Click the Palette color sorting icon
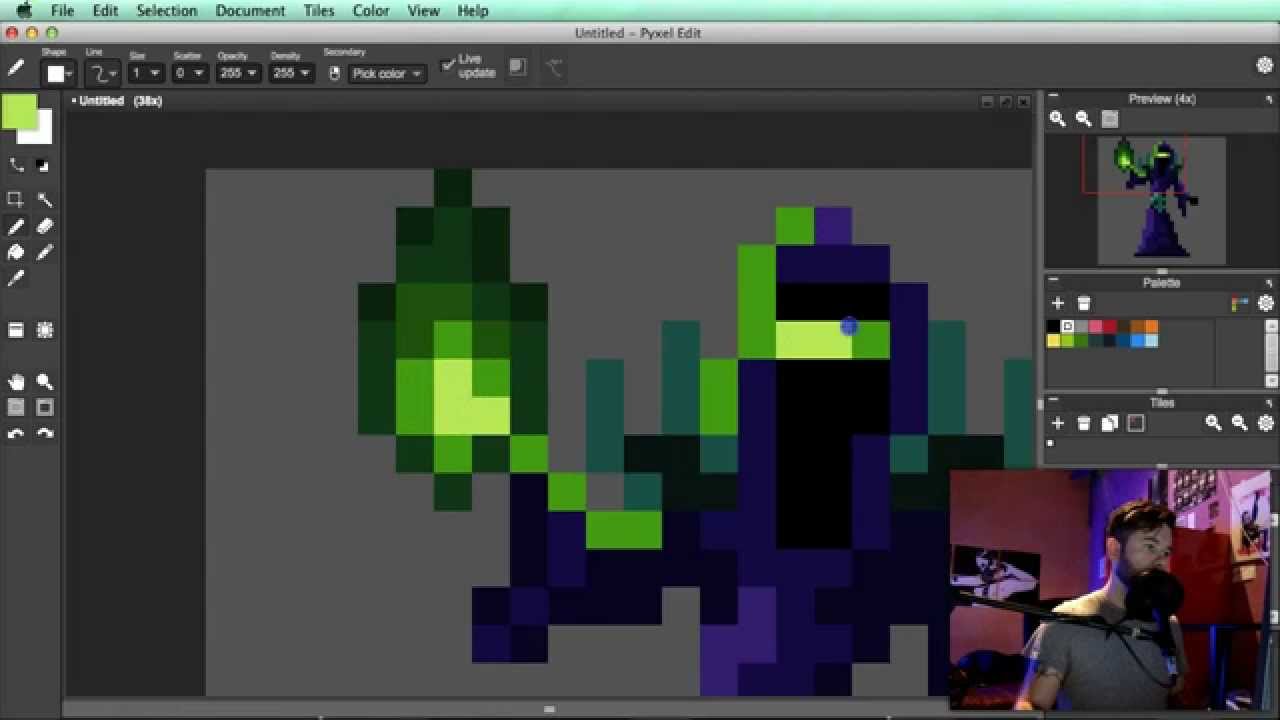Image resolution: width=1280 pixels, height=720 pixels. [1240, 303]
